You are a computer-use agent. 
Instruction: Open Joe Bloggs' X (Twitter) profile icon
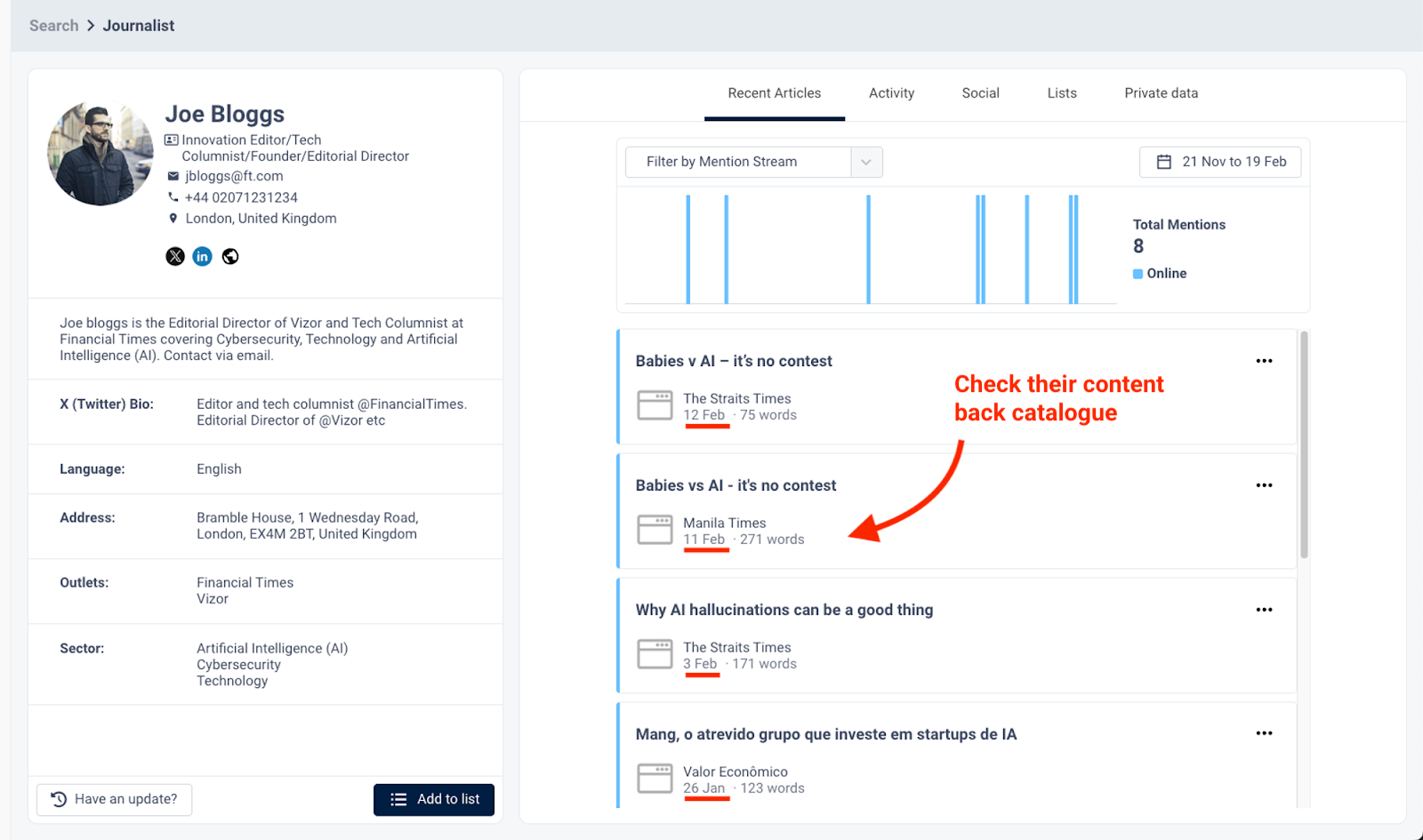pos(174,256)
